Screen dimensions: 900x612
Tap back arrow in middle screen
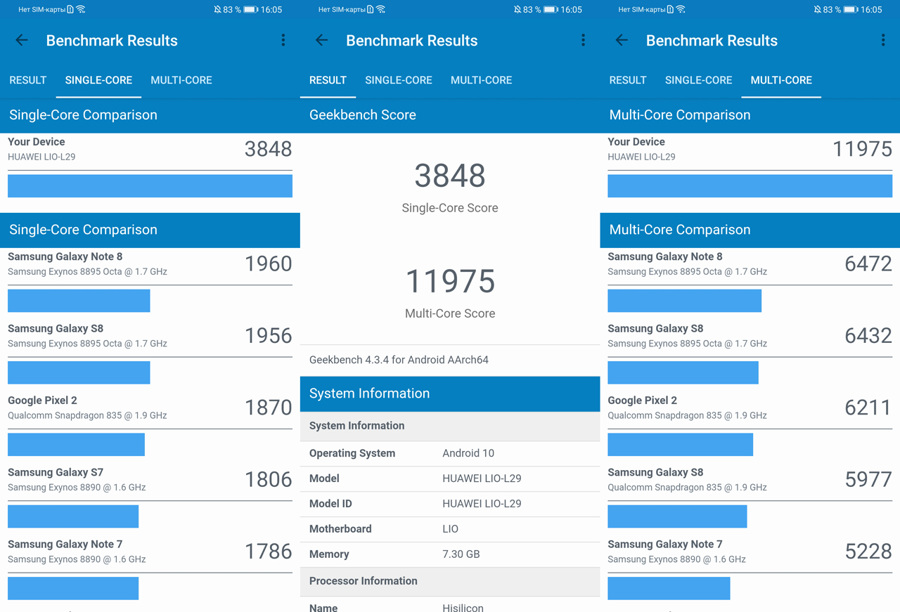tap(321, 40)
